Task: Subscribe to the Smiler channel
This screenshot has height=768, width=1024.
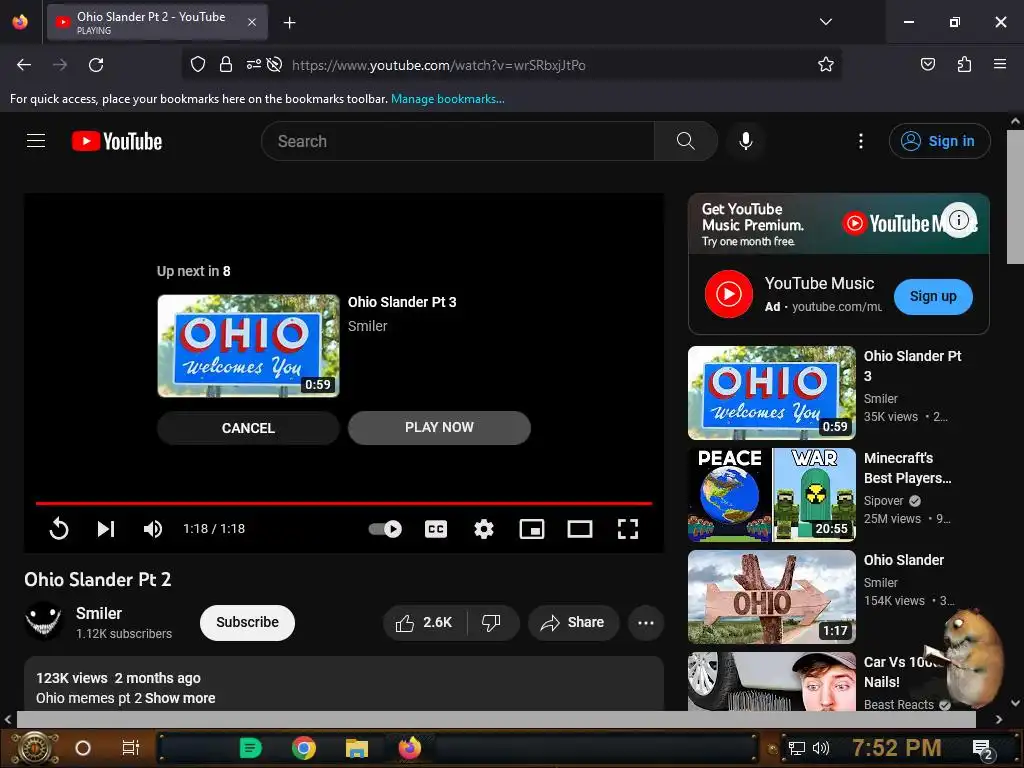Action: point(247,622)
